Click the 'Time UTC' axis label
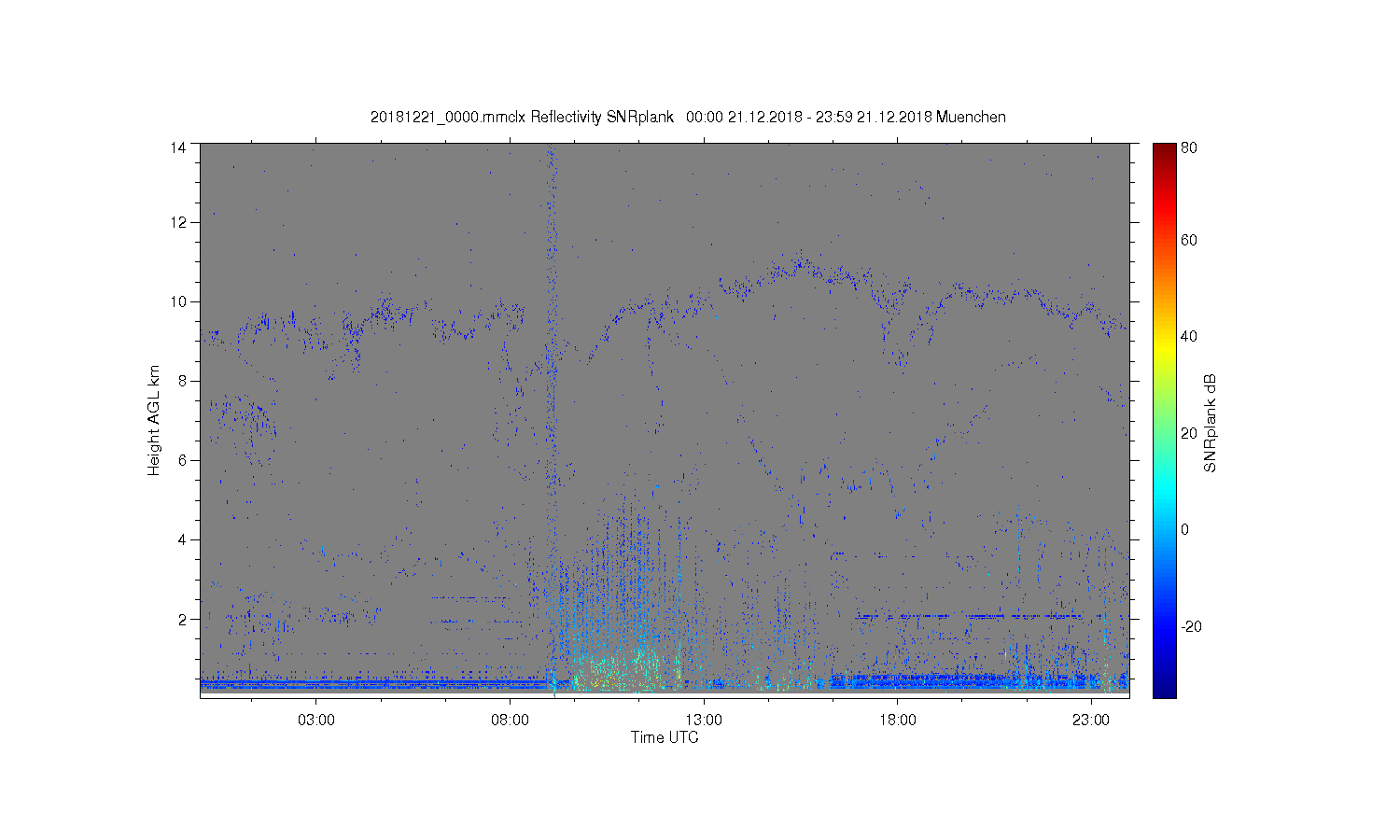 click(665, 737)
